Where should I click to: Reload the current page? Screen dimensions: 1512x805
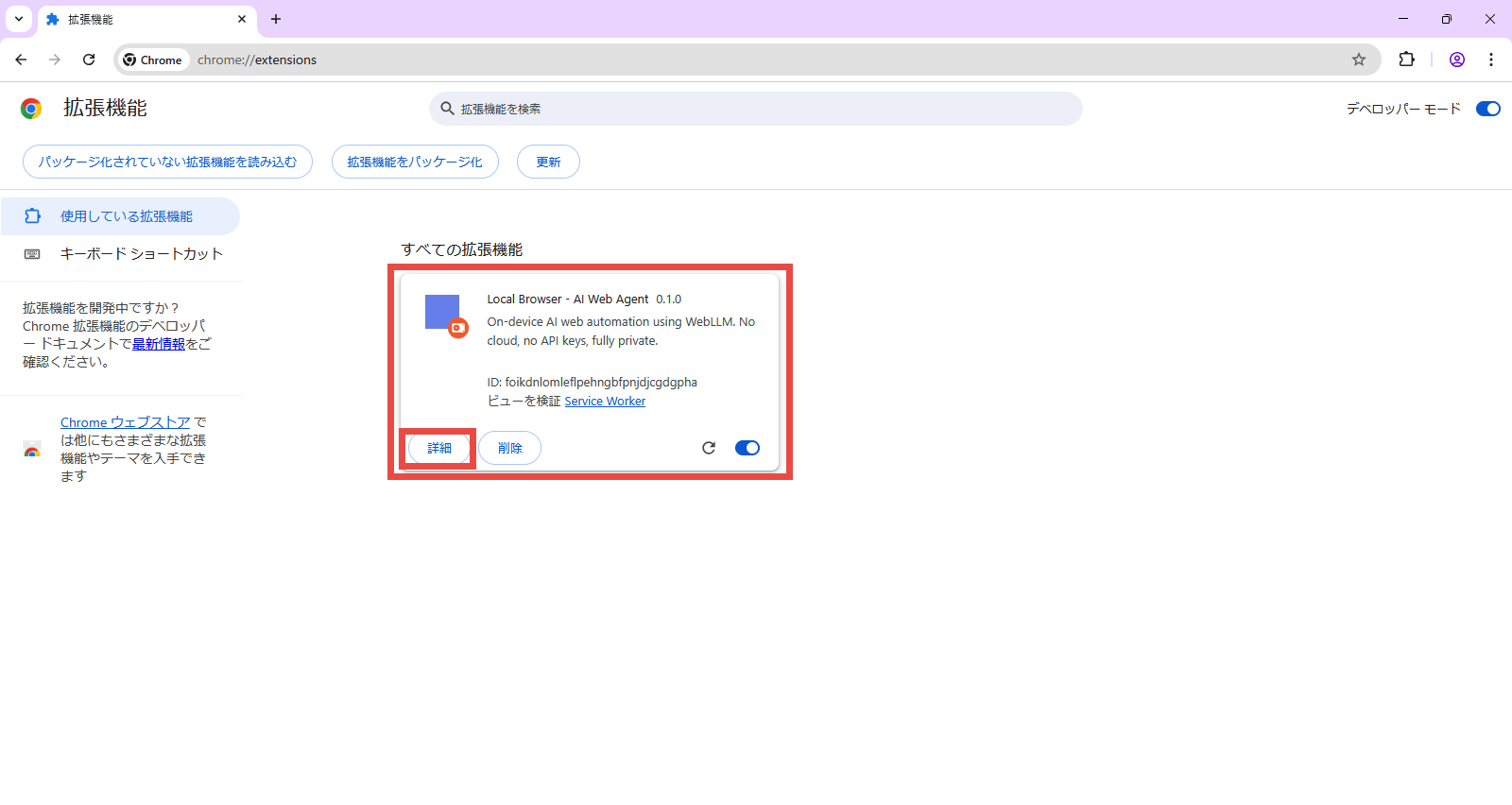pos(89,60)
